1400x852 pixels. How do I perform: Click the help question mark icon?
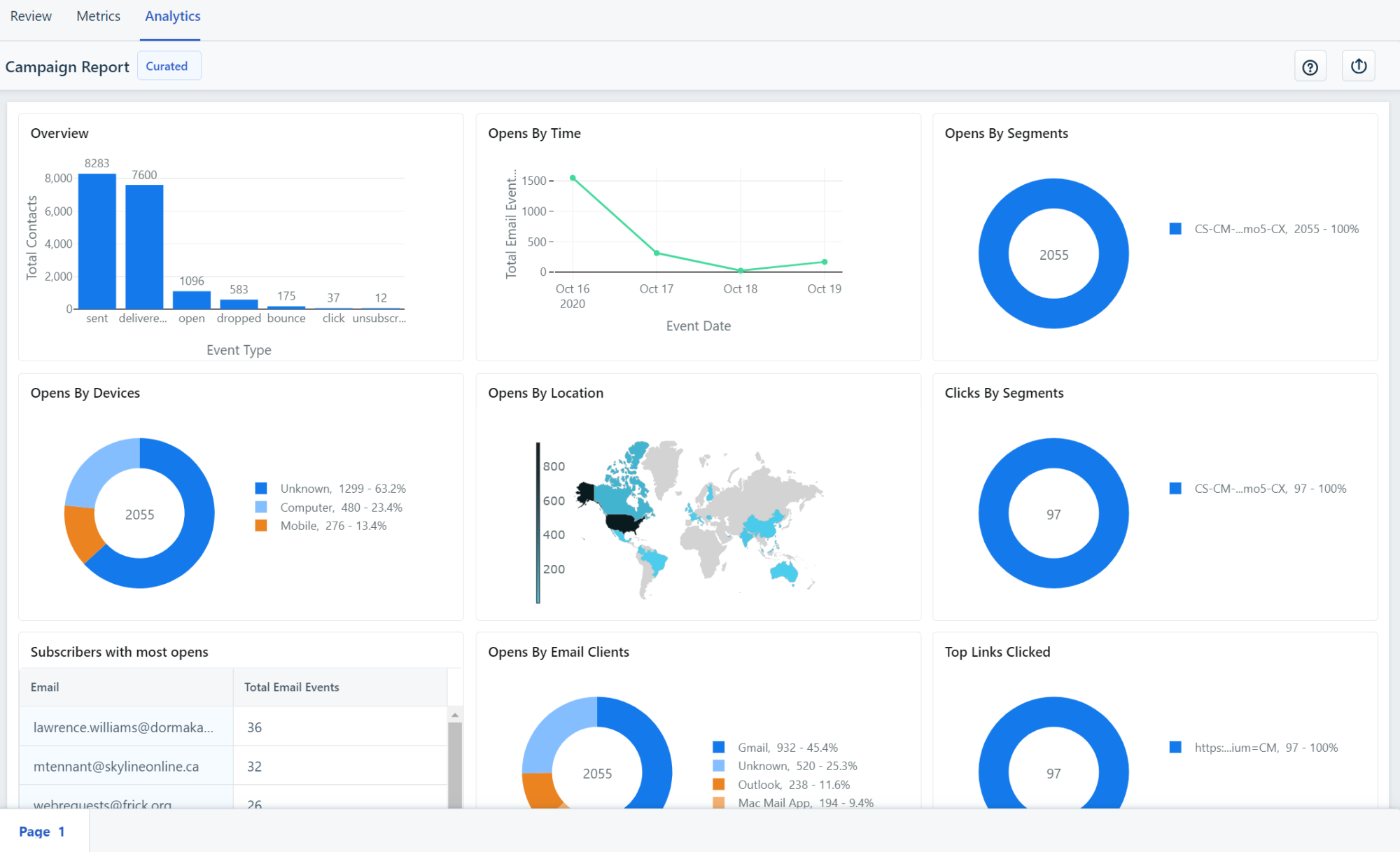point(1310,67)
